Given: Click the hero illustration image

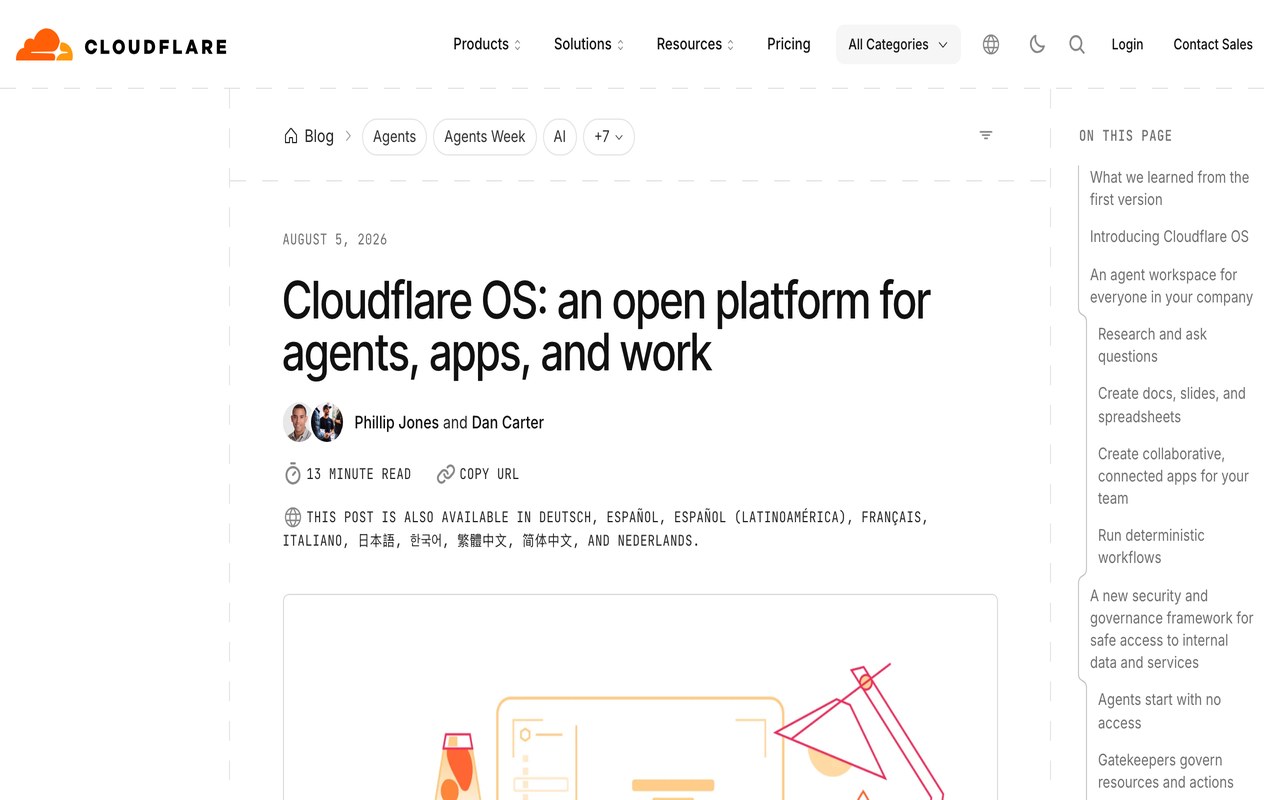Looking at the screenshot, I should [x=640, y=697].
